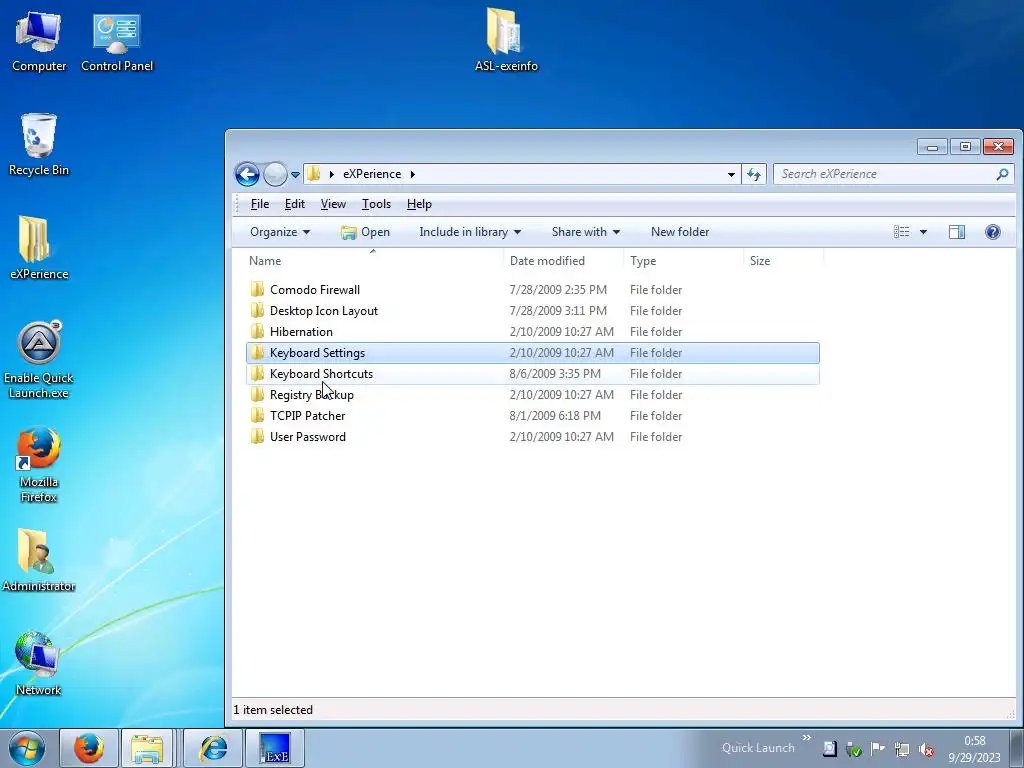Select the Keyboard Settings folder
The height and width of the screenshot is (768, 1024).
tap(533, 353)
